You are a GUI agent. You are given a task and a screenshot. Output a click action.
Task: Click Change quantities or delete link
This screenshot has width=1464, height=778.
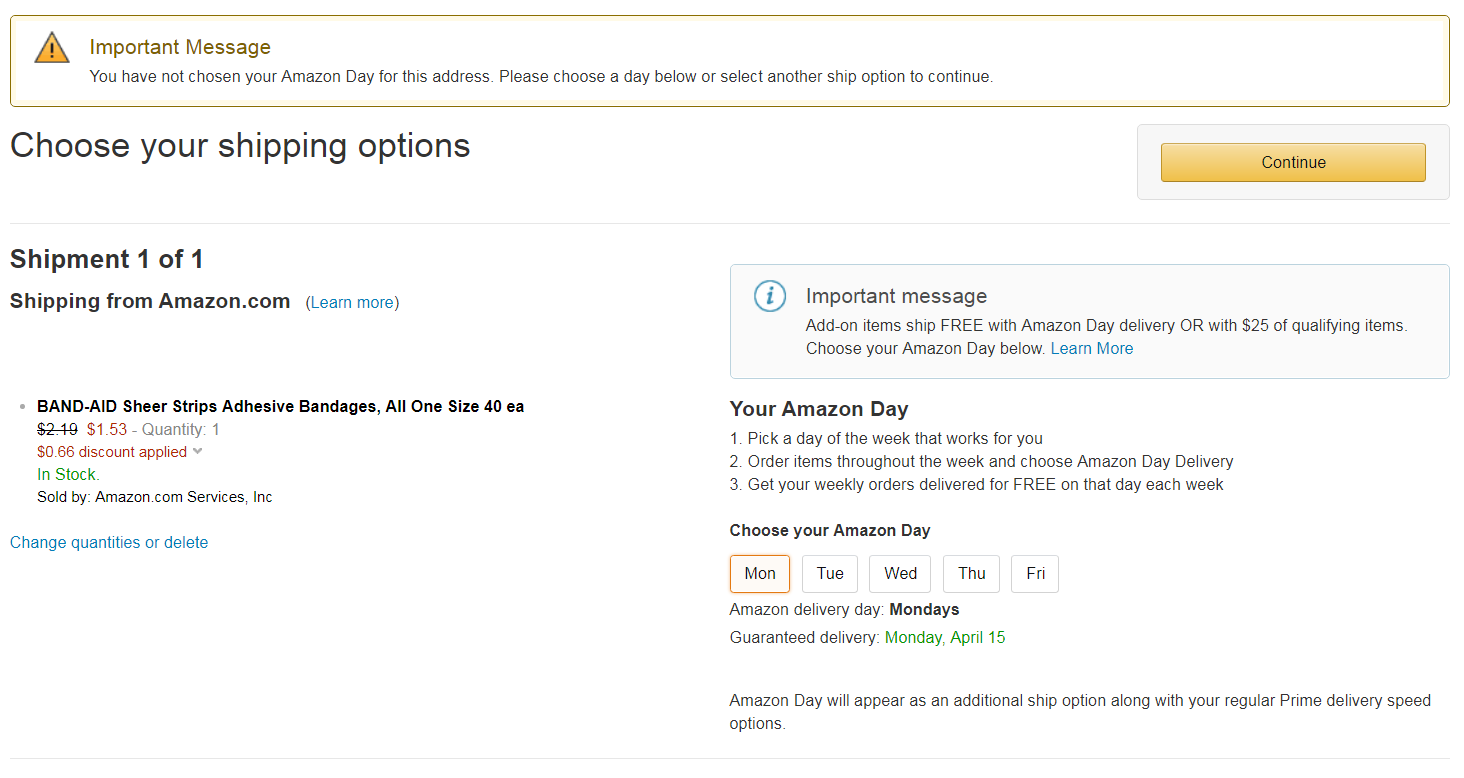pyautogui.click(x=109, y=542)
